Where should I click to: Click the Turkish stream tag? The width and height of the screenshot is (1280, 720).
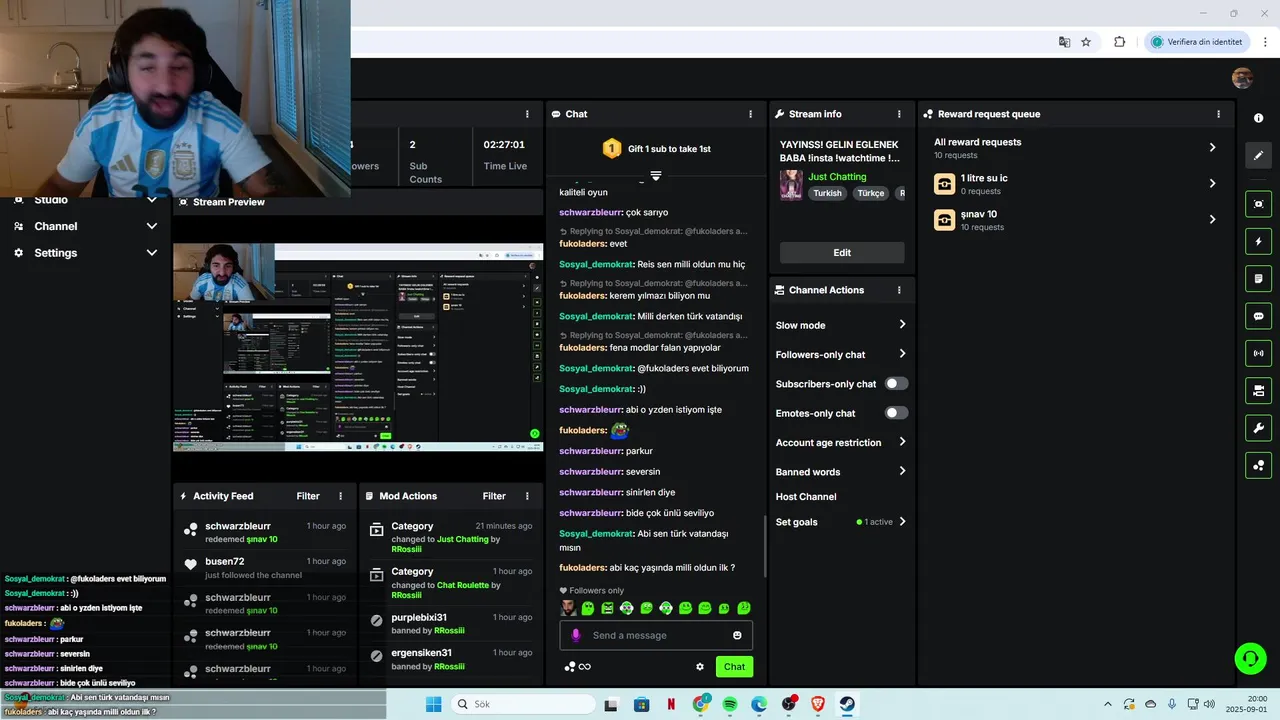(x=827, y=193)
